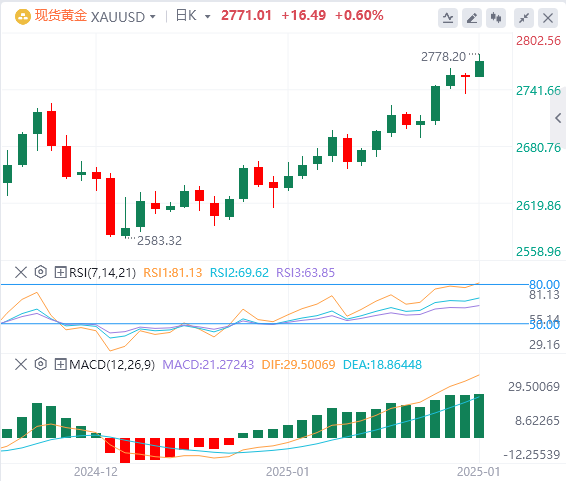Select the drawing pencil tool

coord(472,18)
